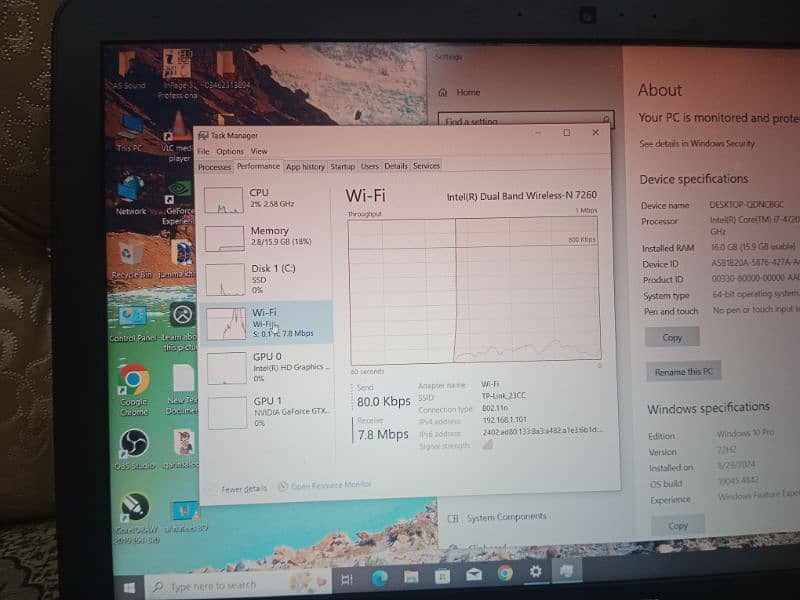800x600 pixels.
Task: Open the This PC desktop icon
Action: coord(130,133)
